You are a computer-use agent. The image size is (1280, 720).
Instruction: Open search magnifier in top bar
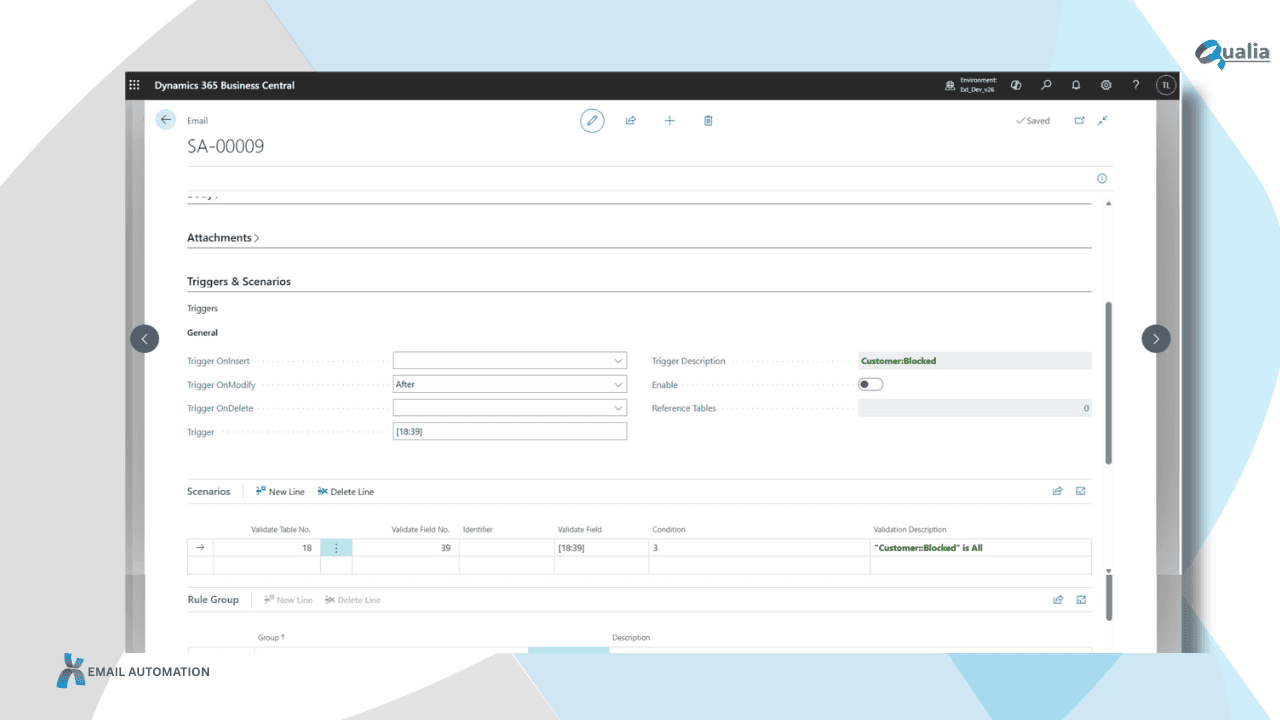click(x=1046, y=86)
